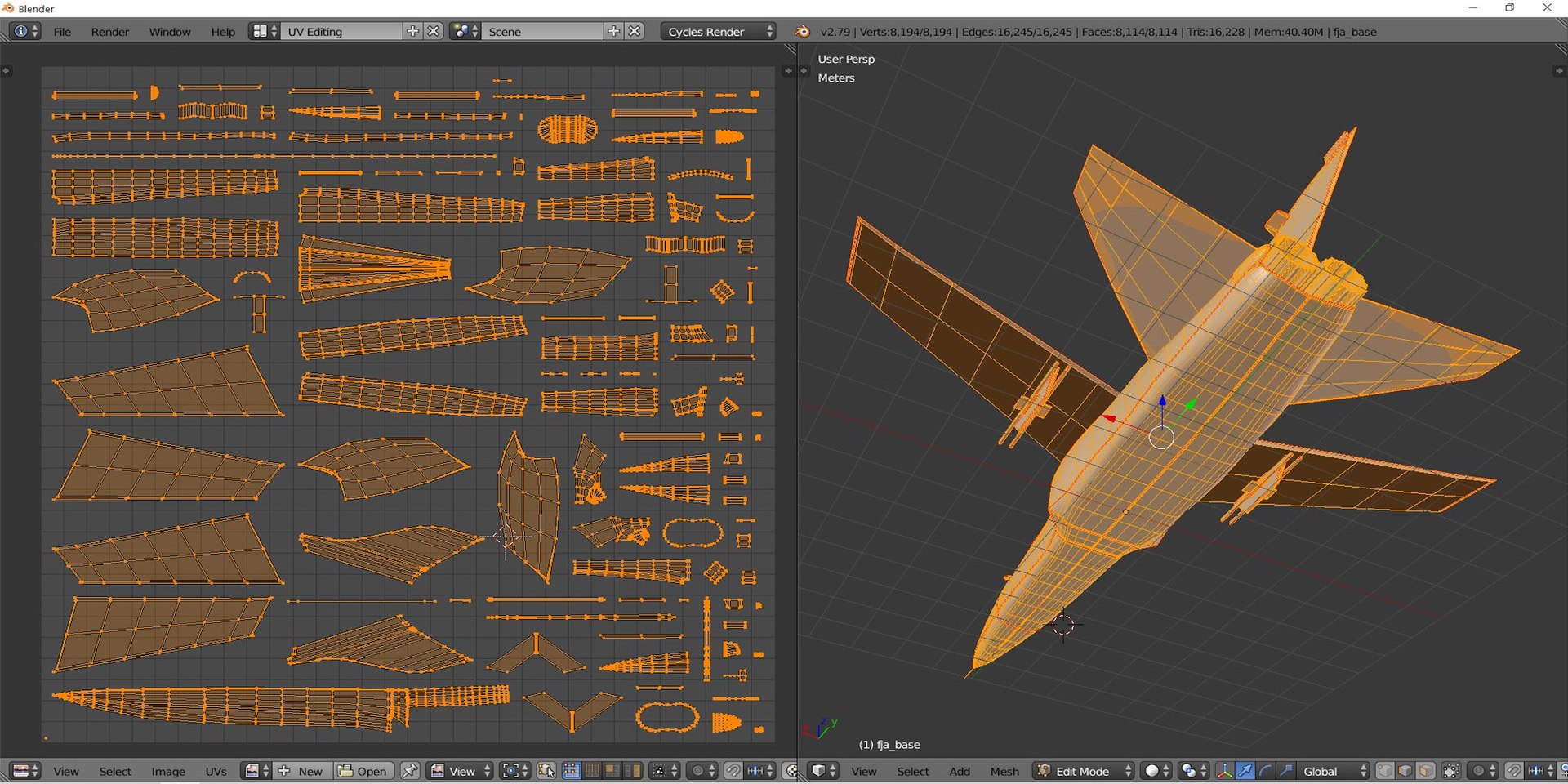Image resolution: width=1568 pixels, height=784 pixels.
Task: Click the UV Editing layout name field
Action: pyautogui.click(x=341, y=31)
